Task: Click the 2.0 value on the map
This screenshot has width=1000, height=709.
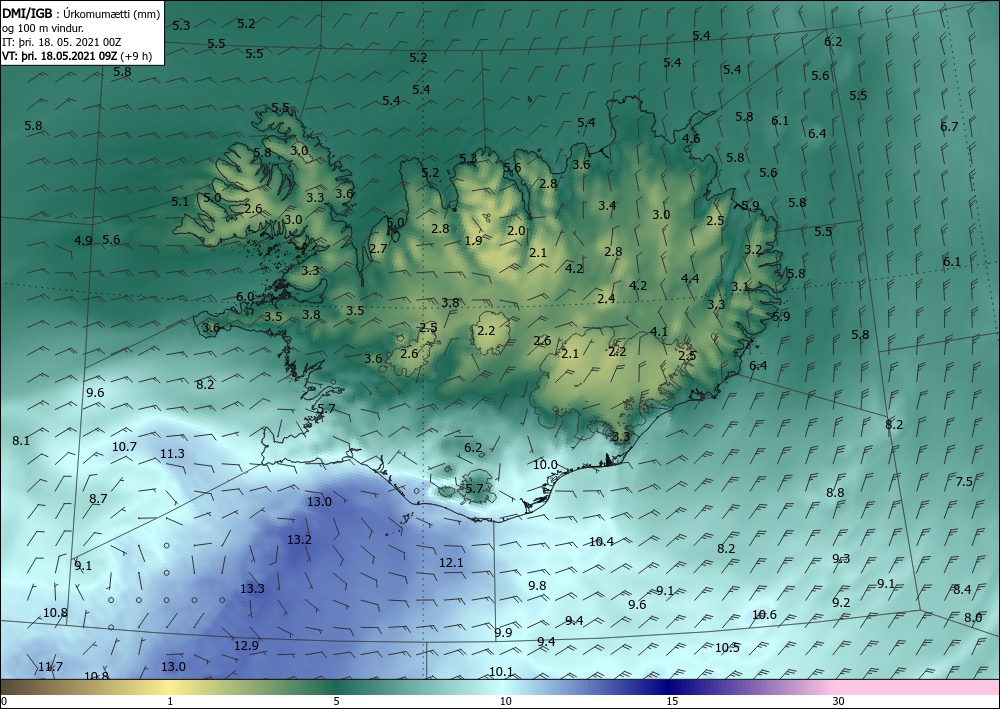Action: 516,231
